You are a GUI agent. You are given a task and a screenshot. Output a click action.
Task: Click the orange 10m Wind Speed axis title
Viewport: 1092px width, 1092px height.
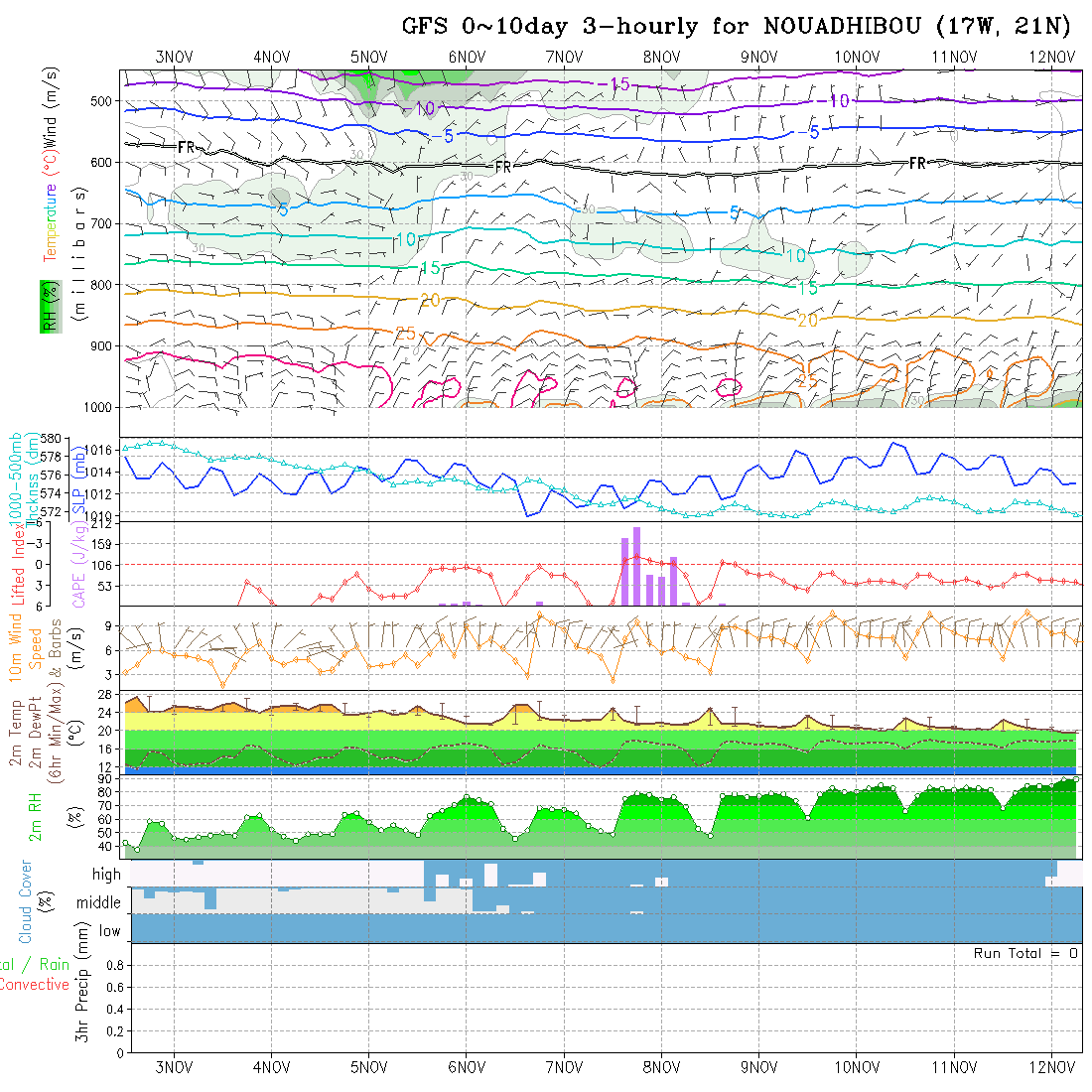pos(17,647)
